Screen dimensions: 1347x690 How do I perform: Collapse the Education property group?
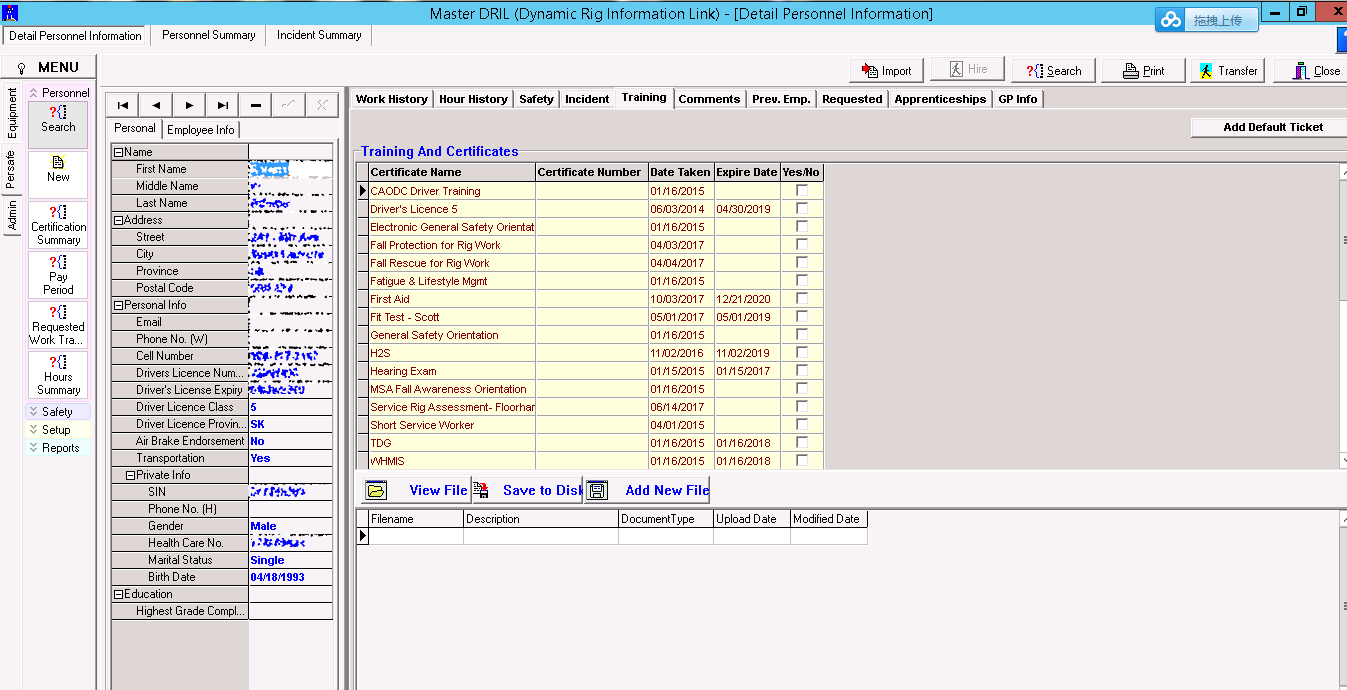(x=118, y=594)
